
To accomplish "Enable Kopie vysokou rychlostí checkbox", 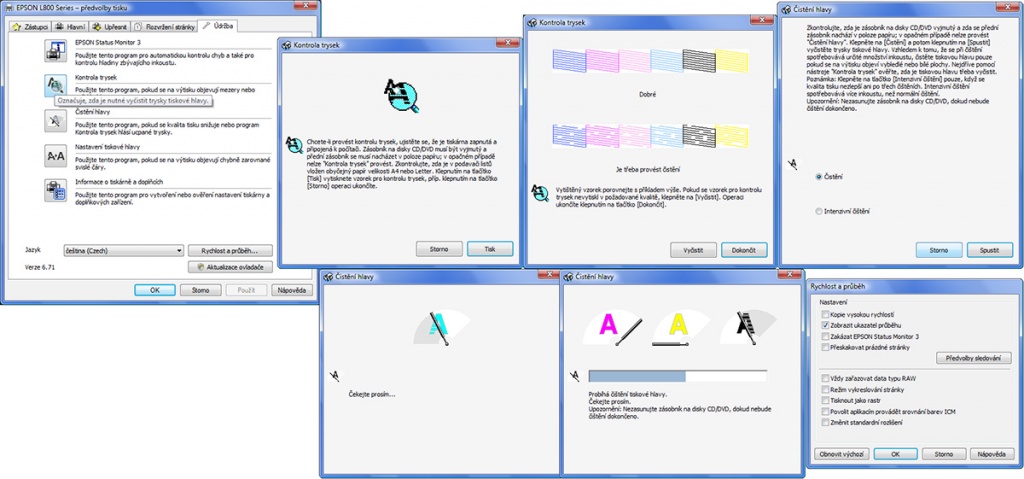I will pos(826,314).
